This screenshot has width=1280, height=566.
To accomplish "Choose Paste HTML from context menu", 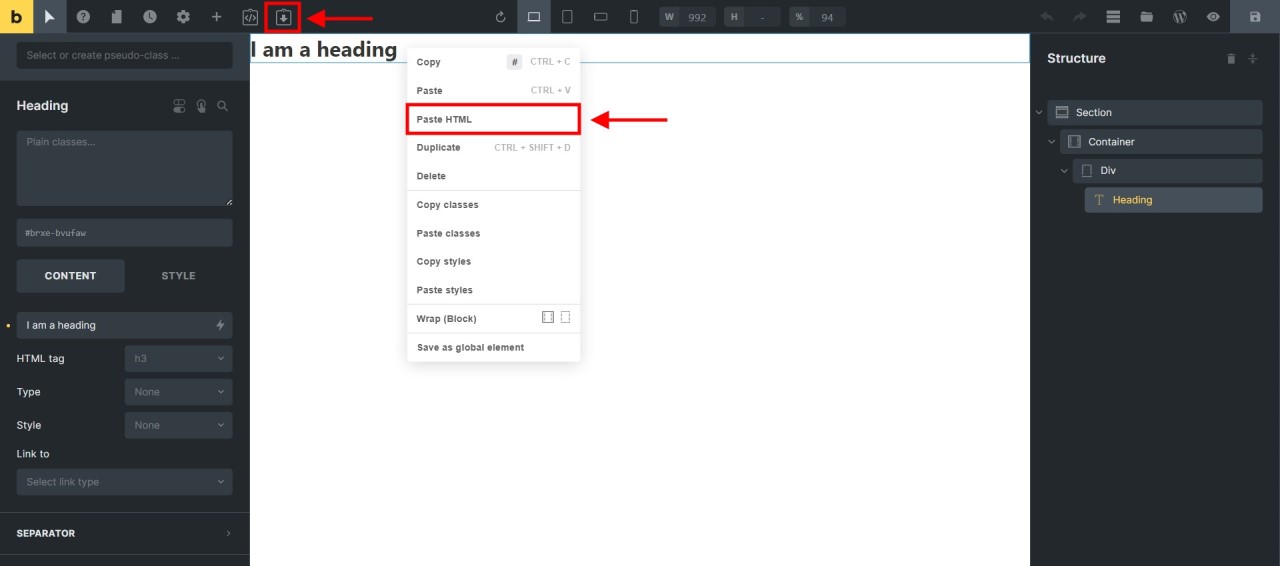I will [x=493, y=119].
